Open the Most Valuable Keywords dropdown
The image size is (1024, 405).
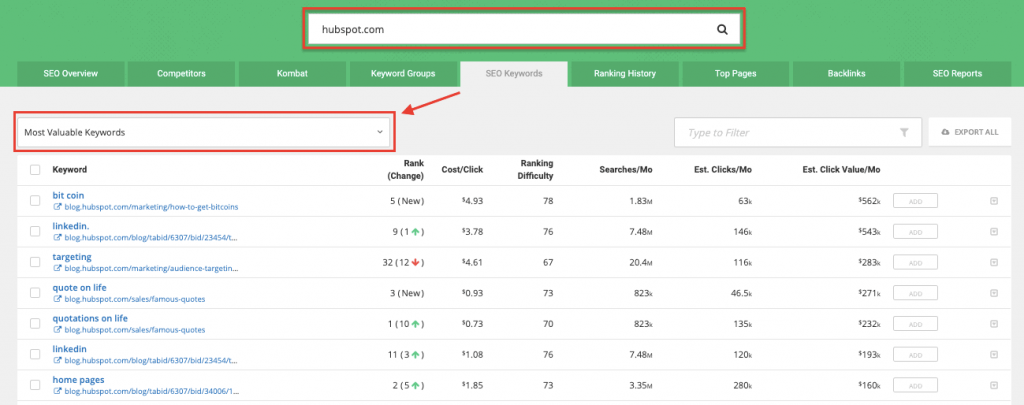[x=205, y=132]
